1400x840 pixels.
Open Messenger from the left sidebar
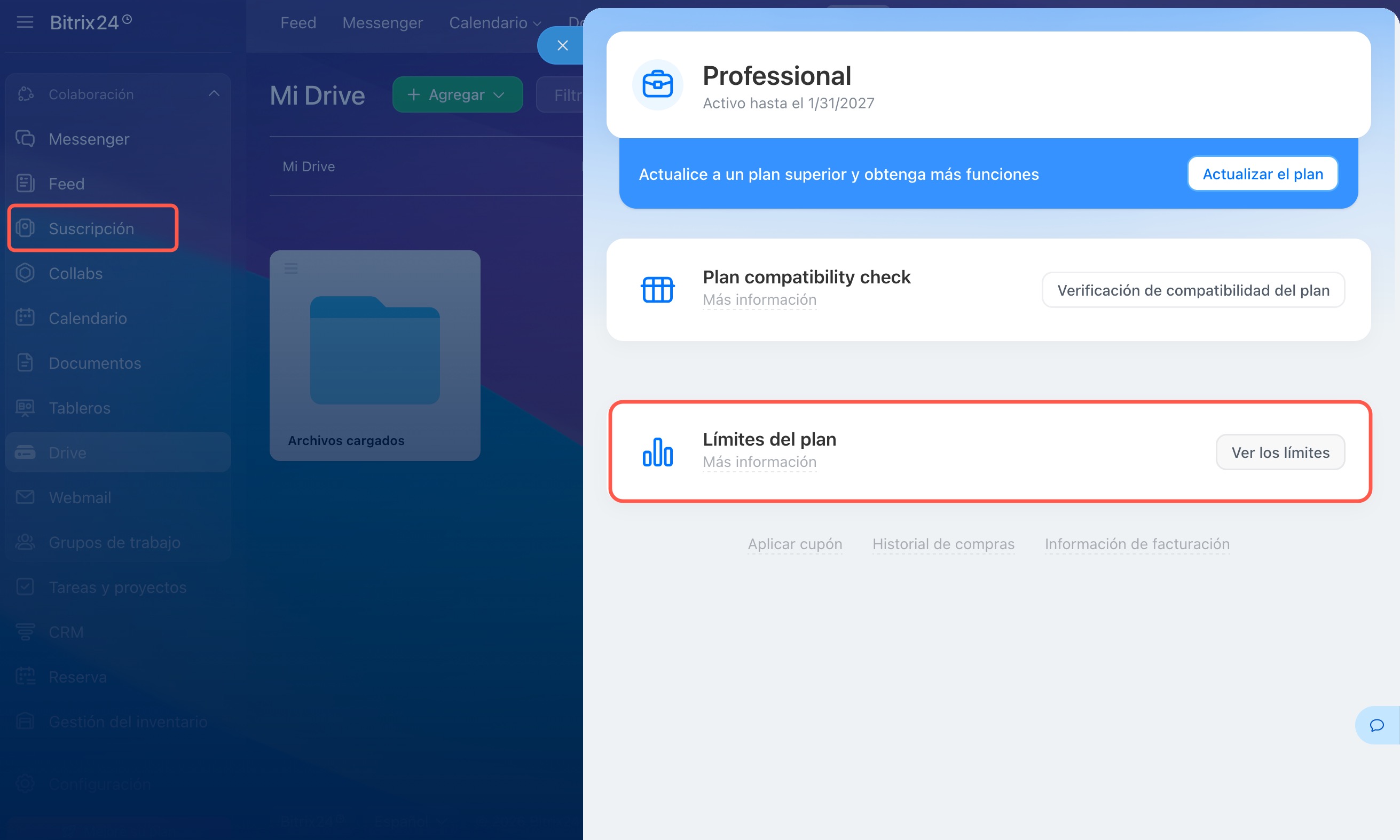click(89, 139)
